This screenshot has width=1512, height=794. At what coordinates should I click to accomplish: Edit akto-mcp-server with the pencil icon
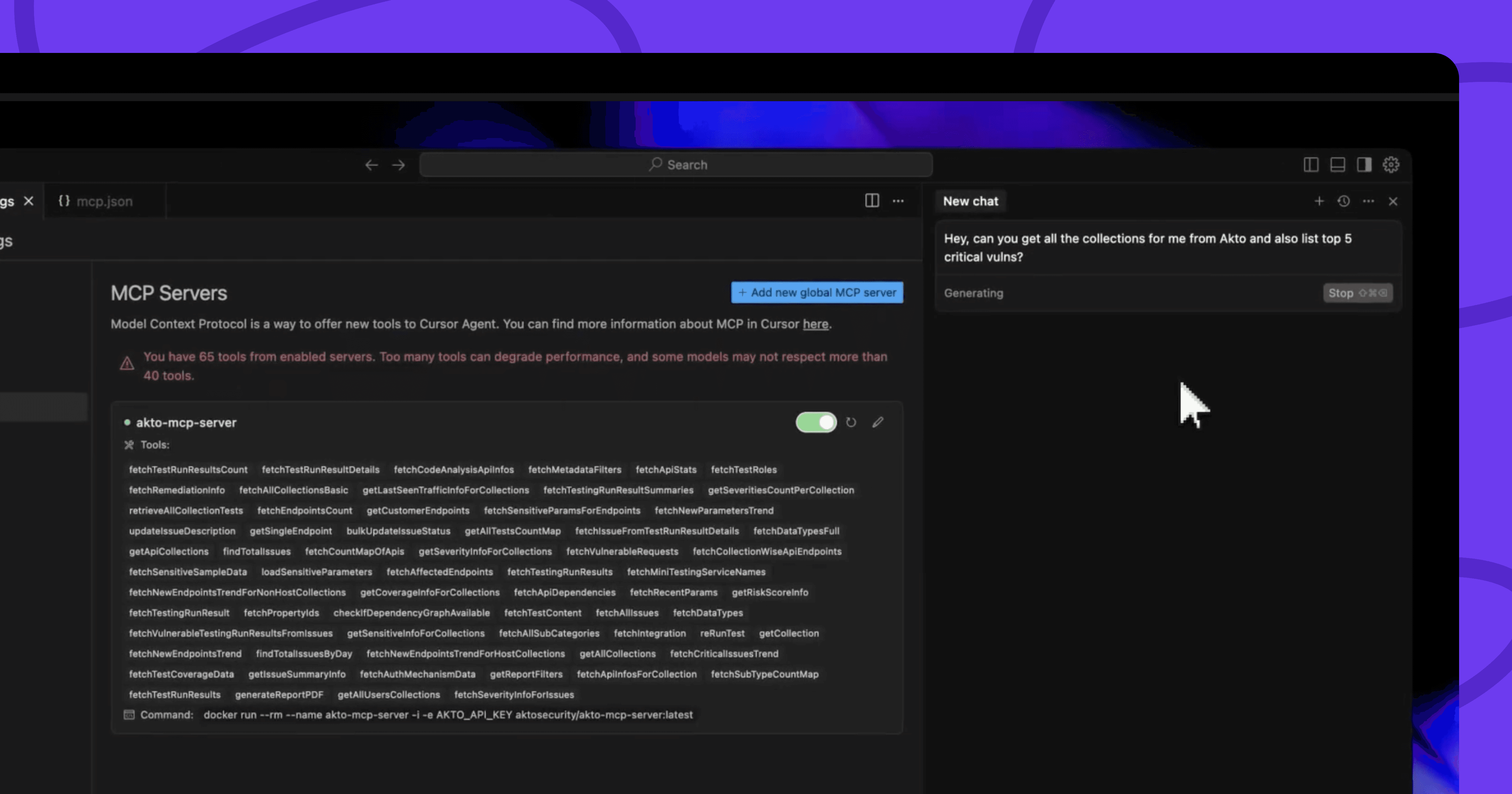click(x=878, y=422)
